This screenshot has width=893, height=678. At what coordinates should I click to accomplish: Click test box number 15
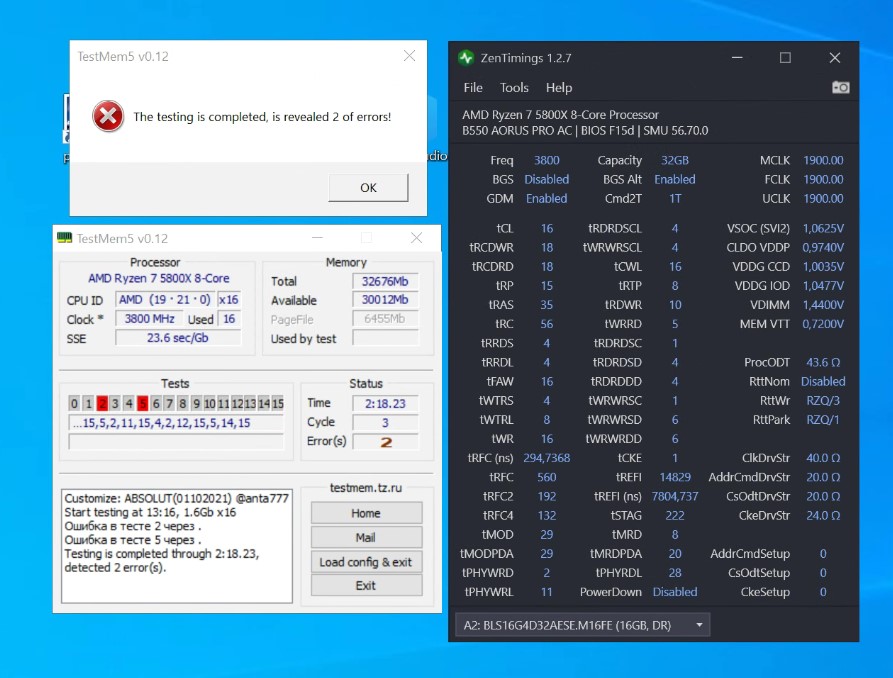277,403
